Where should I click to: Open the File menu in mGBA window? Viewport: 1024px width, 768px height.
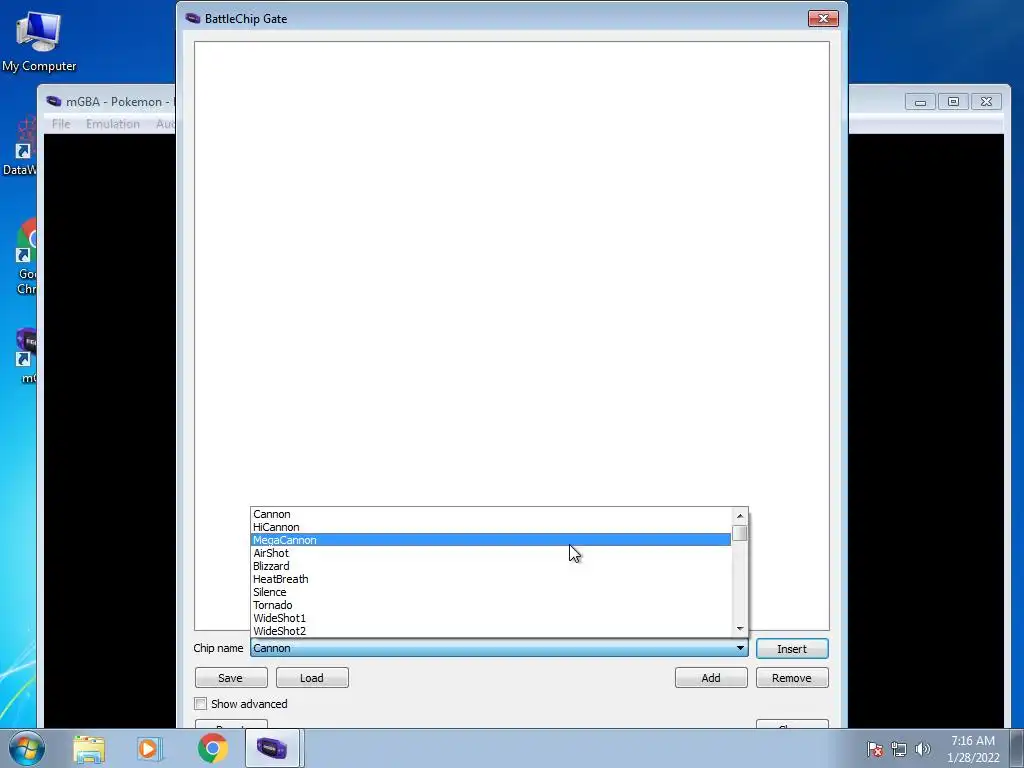pos(61,123)
